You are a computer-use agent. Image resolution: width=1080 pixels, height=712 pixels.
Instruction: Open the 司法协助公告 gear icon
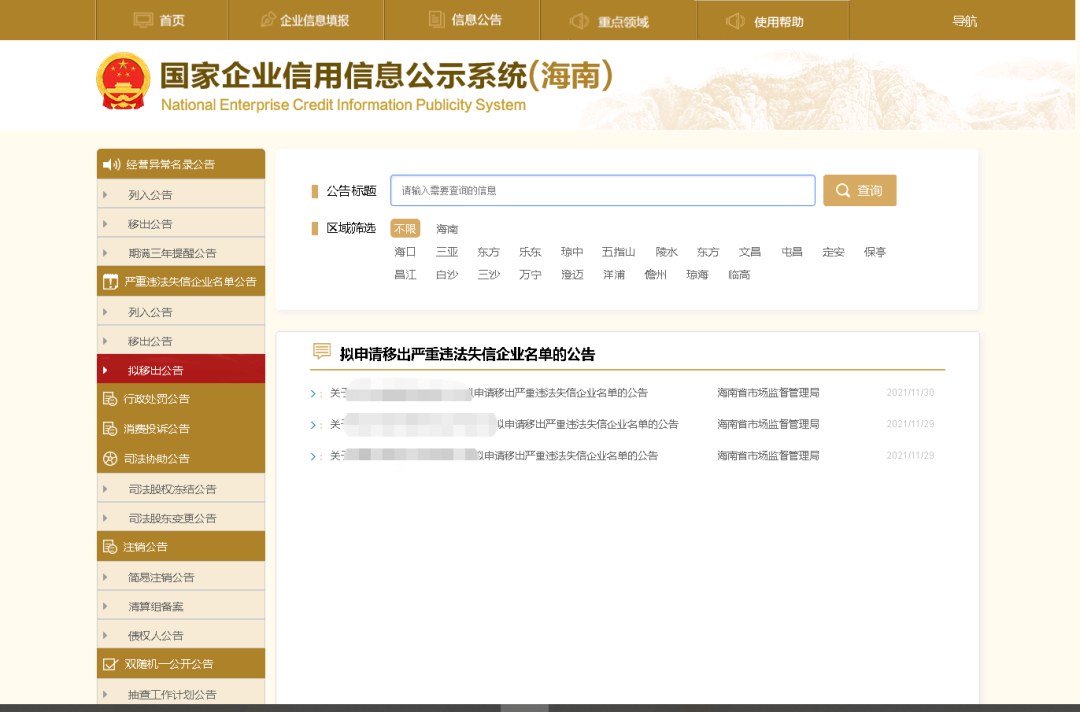[x=111, y=458]
